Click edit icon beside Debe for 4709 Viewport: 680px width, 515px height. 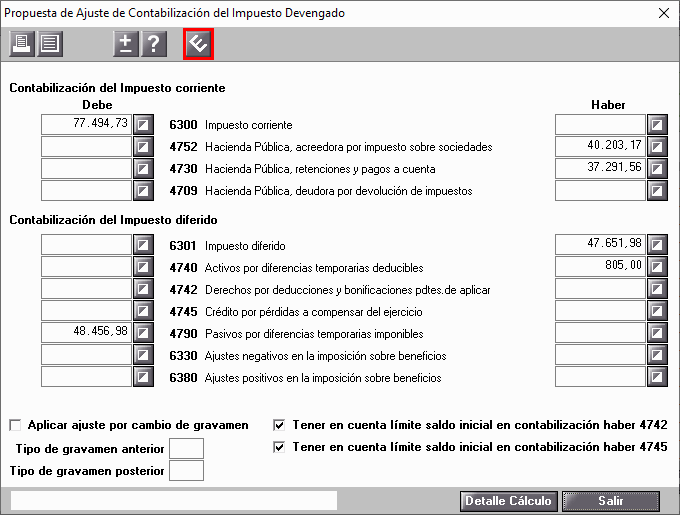point(144,191)
